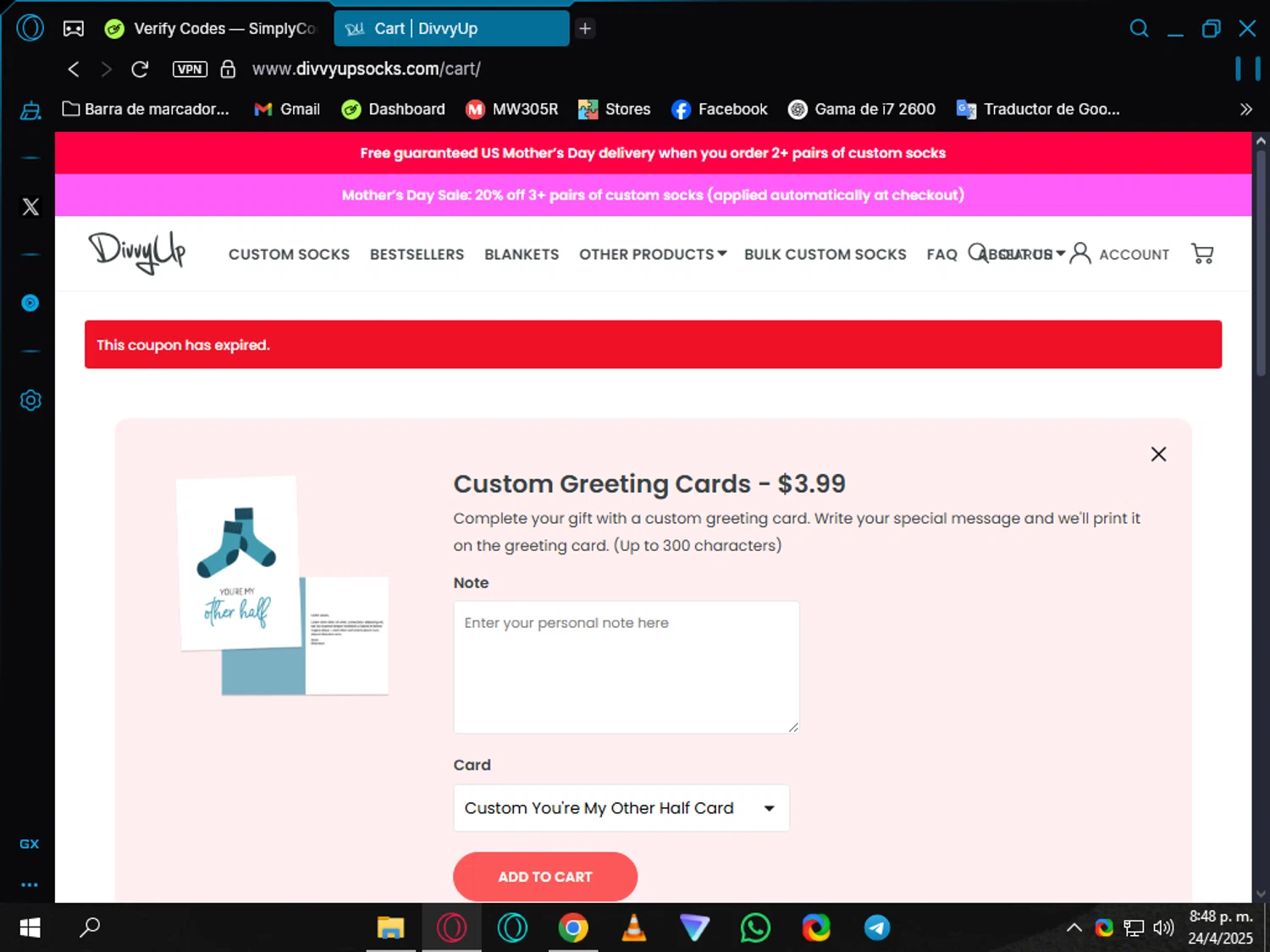
Task: Switch to the Verify Codes SimplyCodes tab
Action: tap(211, 29)
